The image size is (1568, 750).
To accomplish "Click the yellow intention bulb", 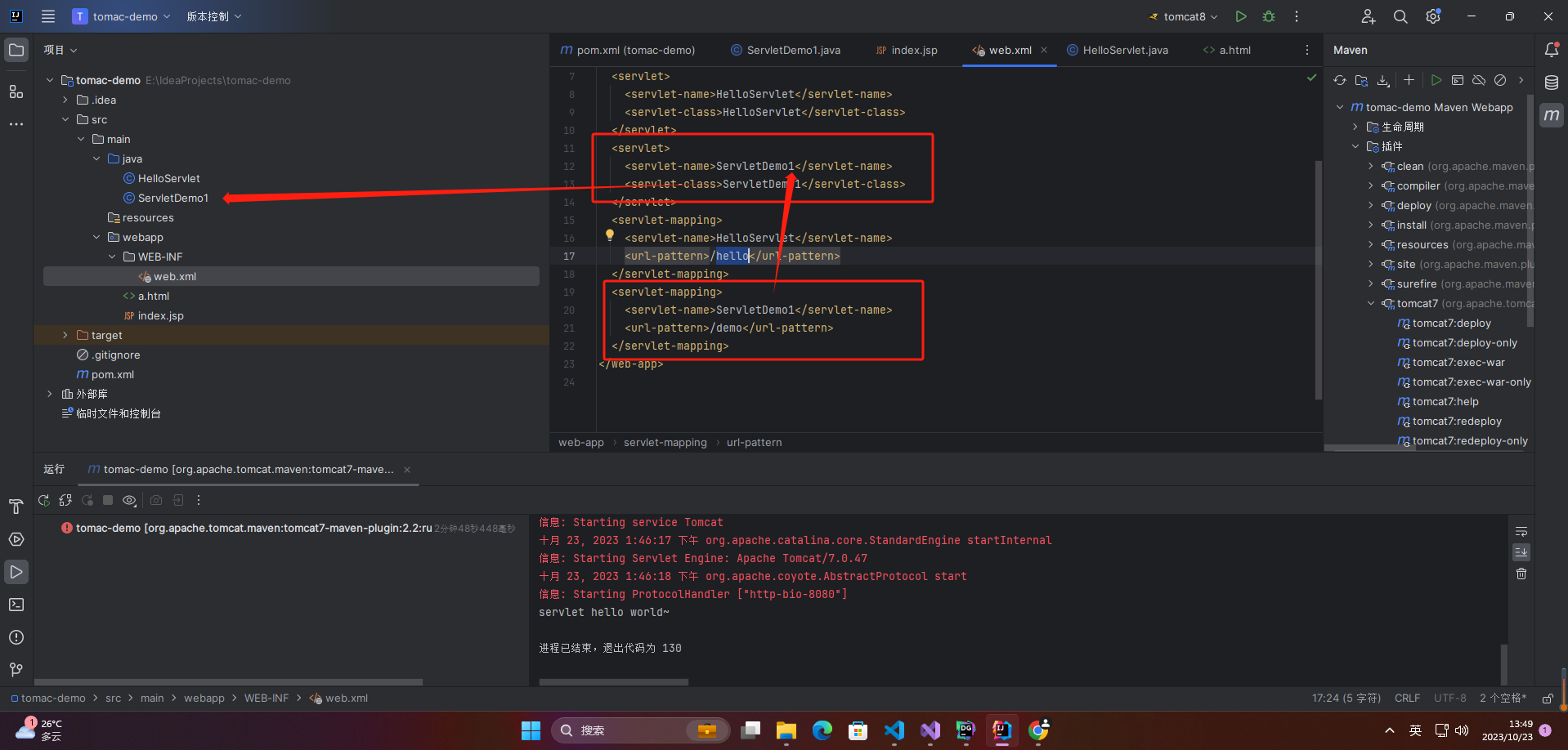I will click(609, 236).
